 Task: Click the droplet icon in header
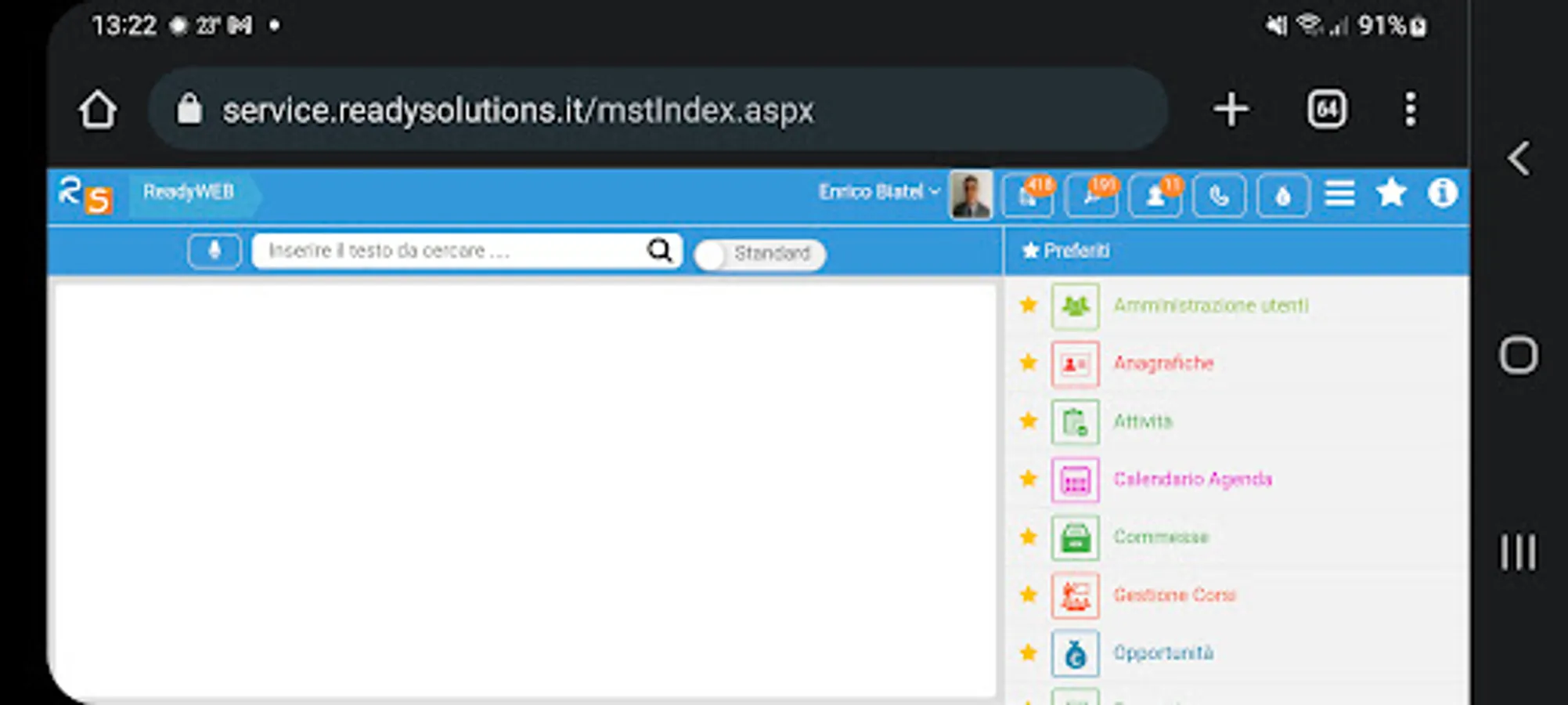1282,194
